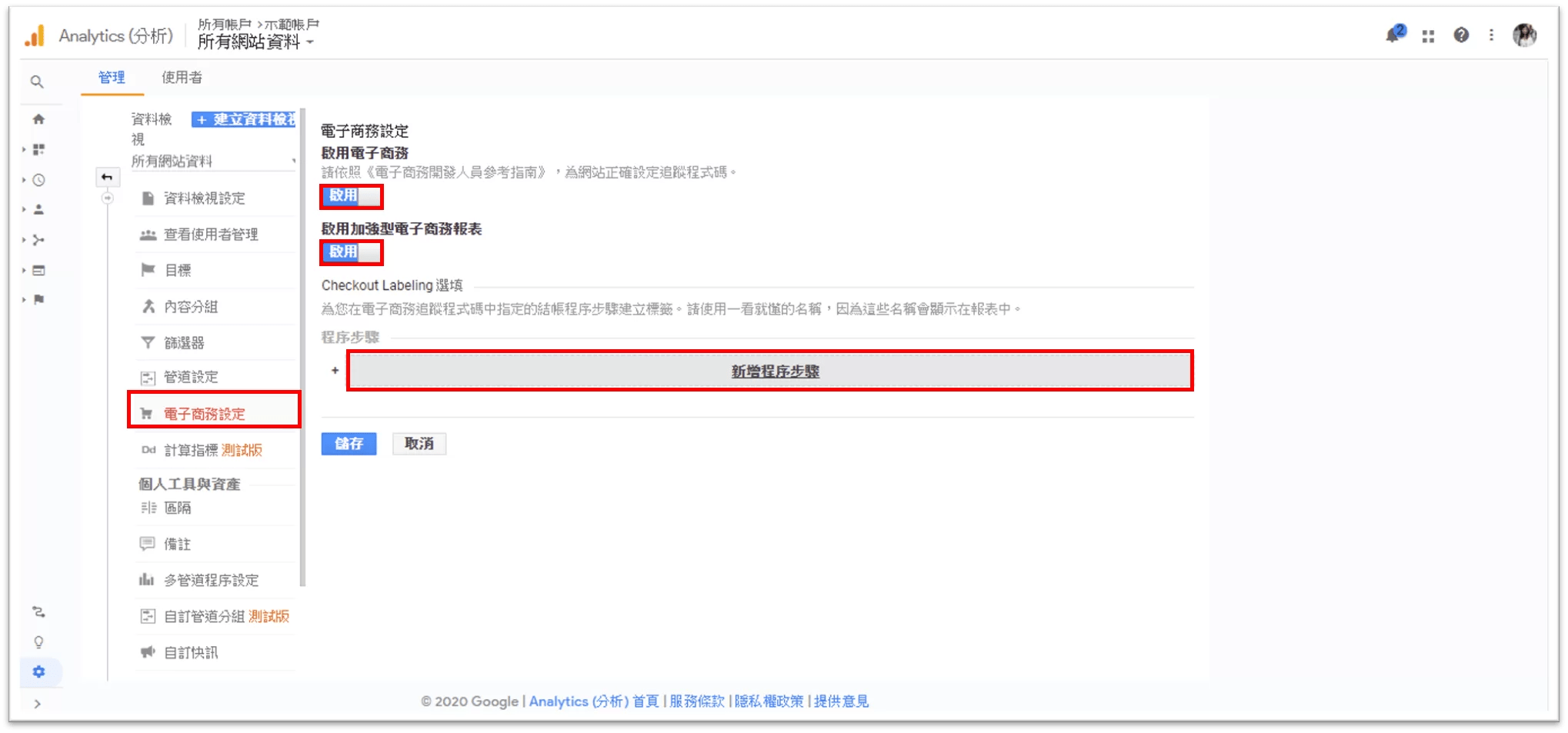Open Attribution icon near sidebar bottom
The image size is (1568, 733).
point(38,612)
